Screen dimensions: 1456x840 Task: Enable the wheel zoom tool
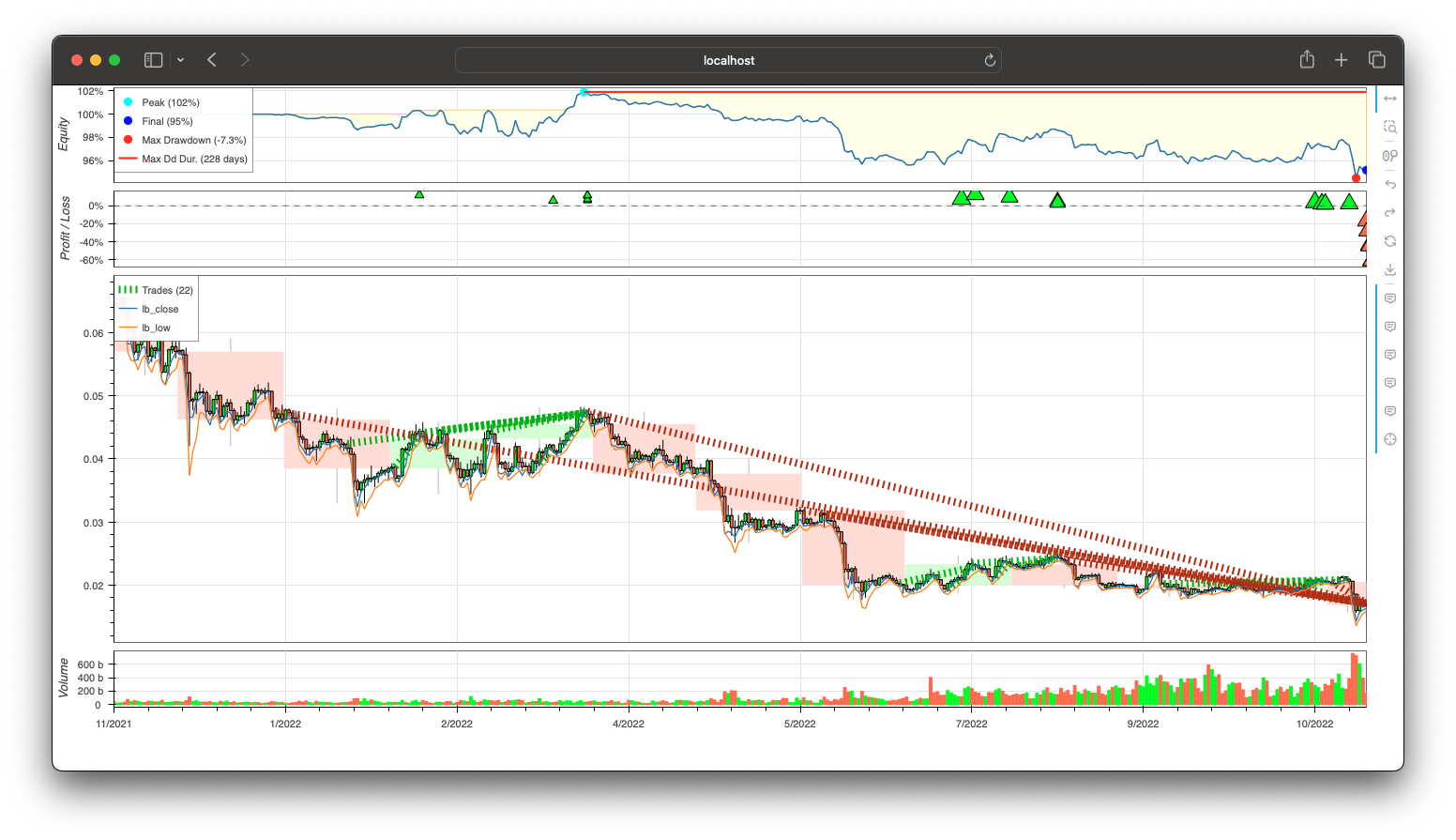pos(1390,156)
